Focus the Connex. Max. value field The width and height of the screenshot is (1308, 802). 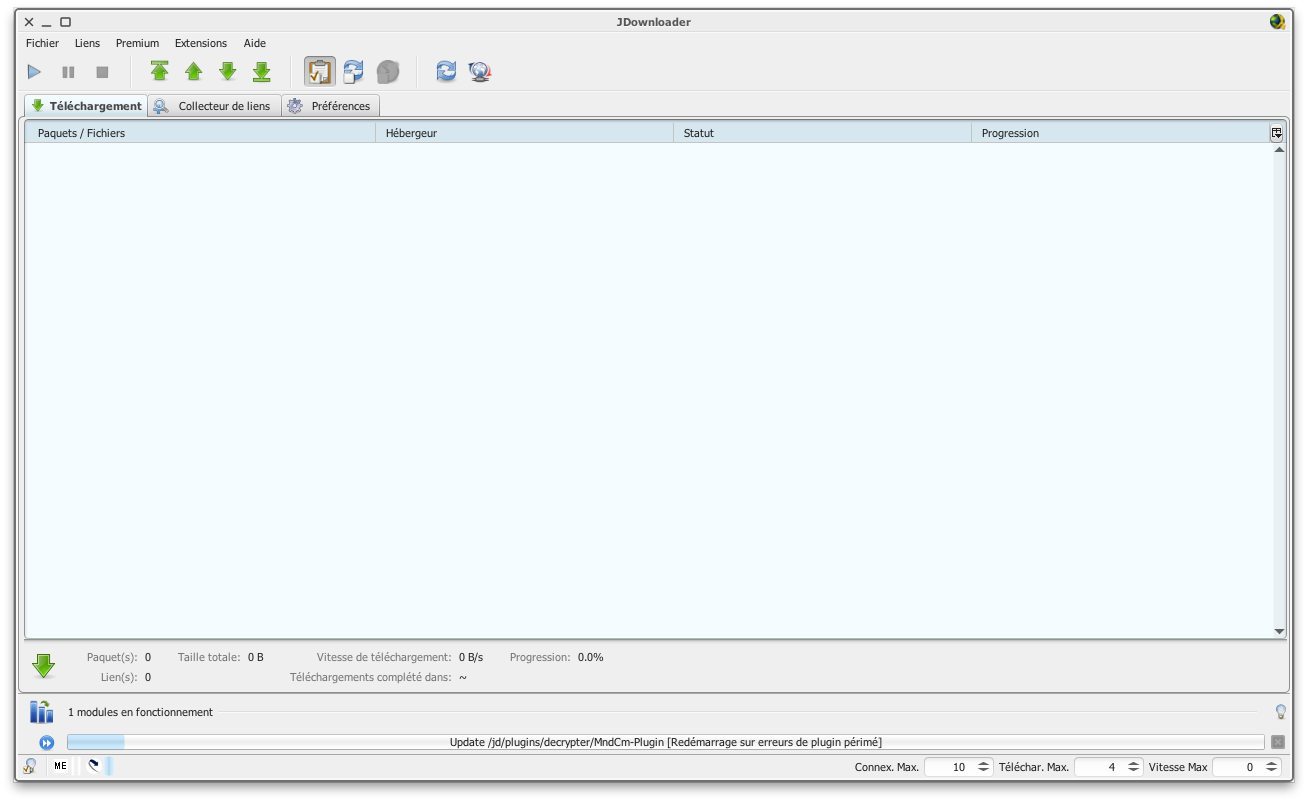point(949,767)
